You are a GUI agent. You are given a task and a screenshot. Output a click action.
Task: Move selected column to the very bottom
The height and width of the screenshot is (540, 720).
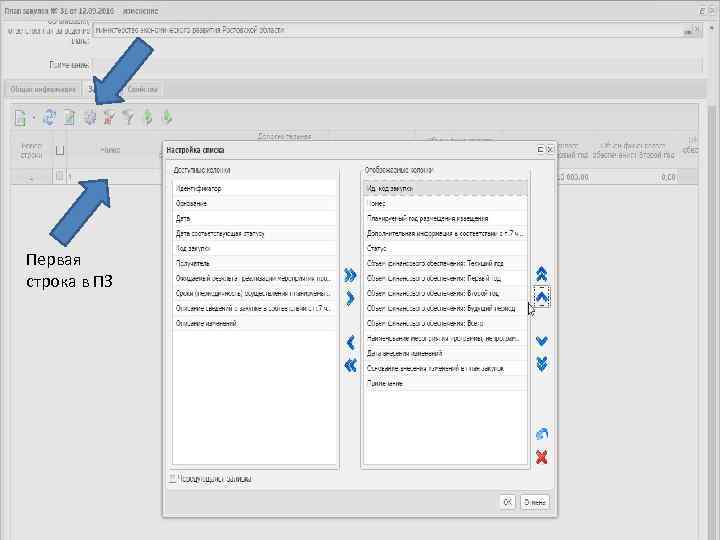(x=542, y=364)
